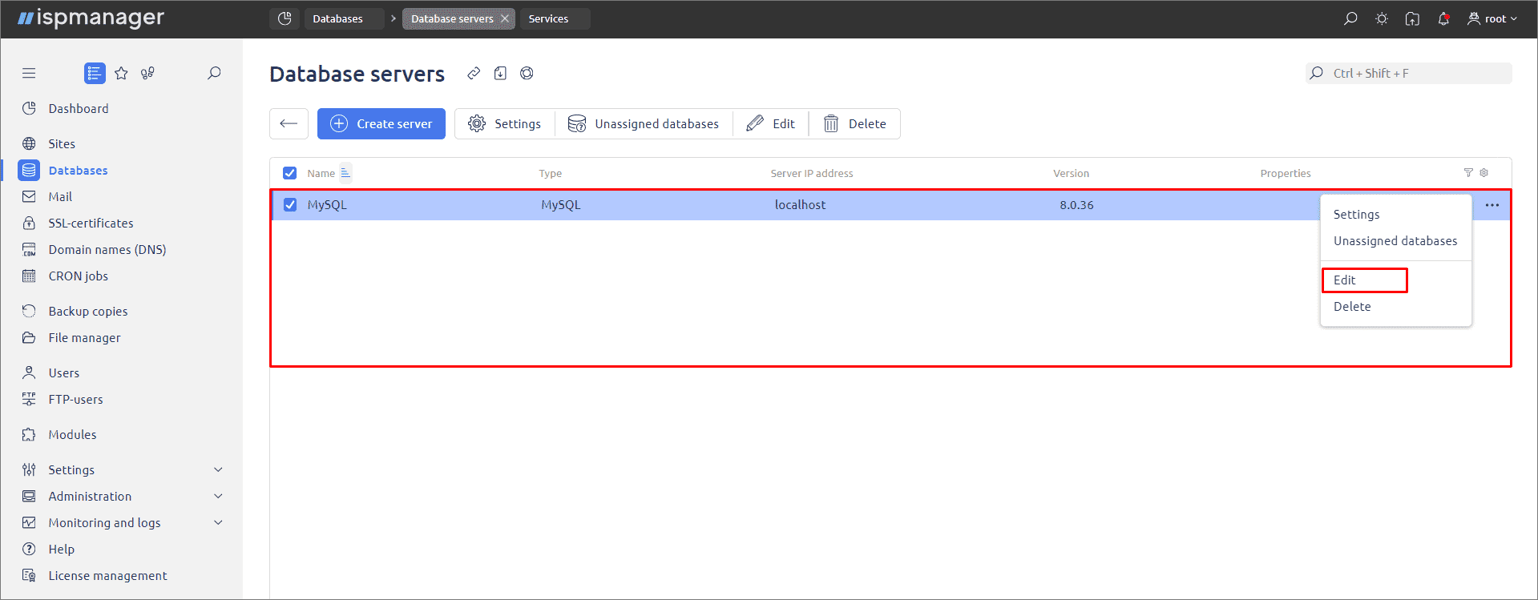The image size is (1538, 600).
Task: Open the theme brightness icon in header
Action: point(1381,18)
